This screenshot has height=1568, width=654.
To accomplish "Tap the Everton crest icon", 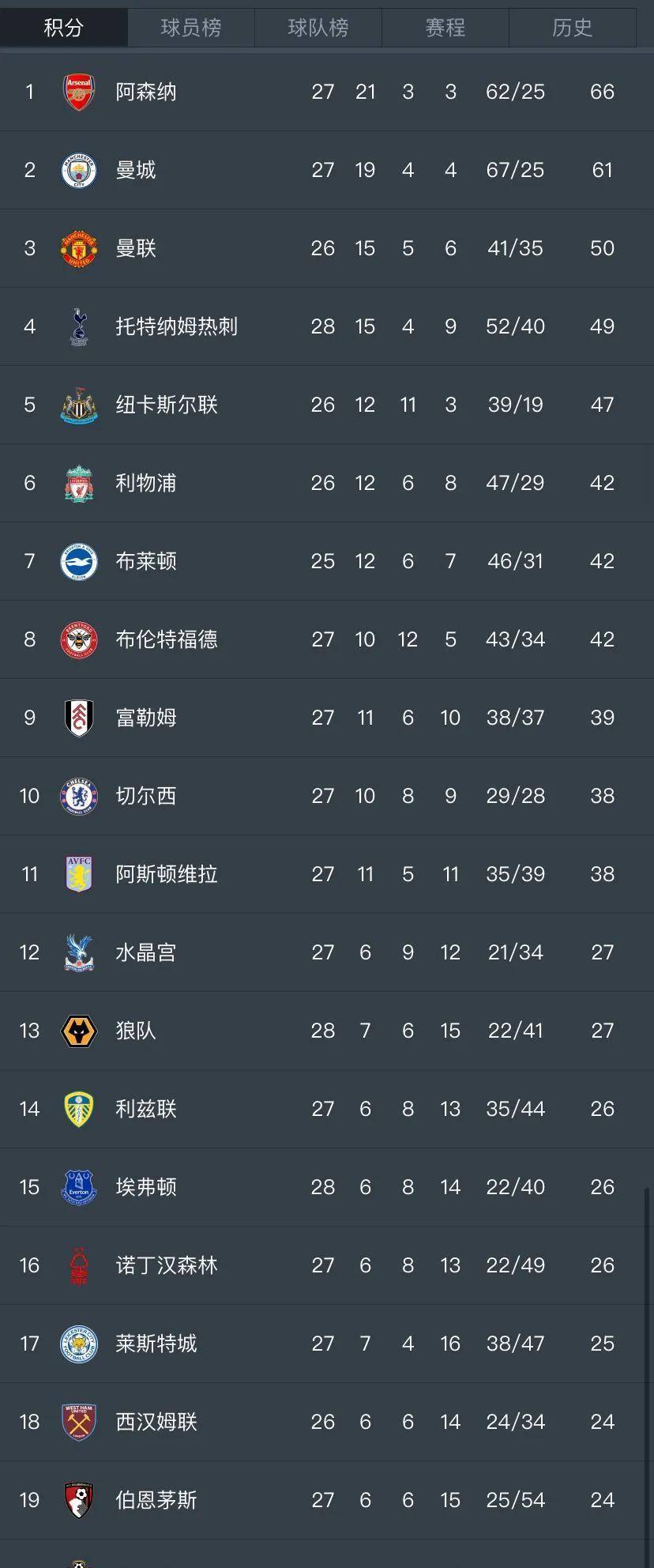I will pyautogui.click(x=79, y=1187).
